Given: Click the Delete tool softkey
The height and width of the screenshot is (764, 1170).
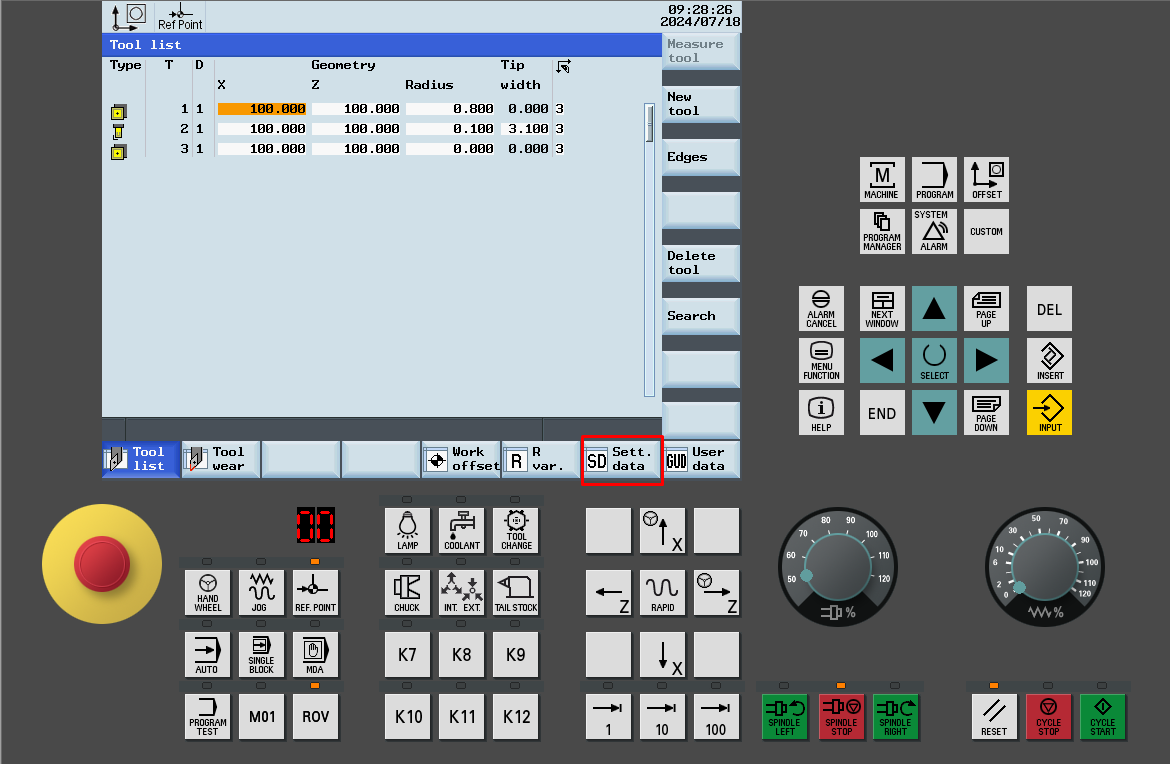Looking at the screenshot, I should (700, 263).
